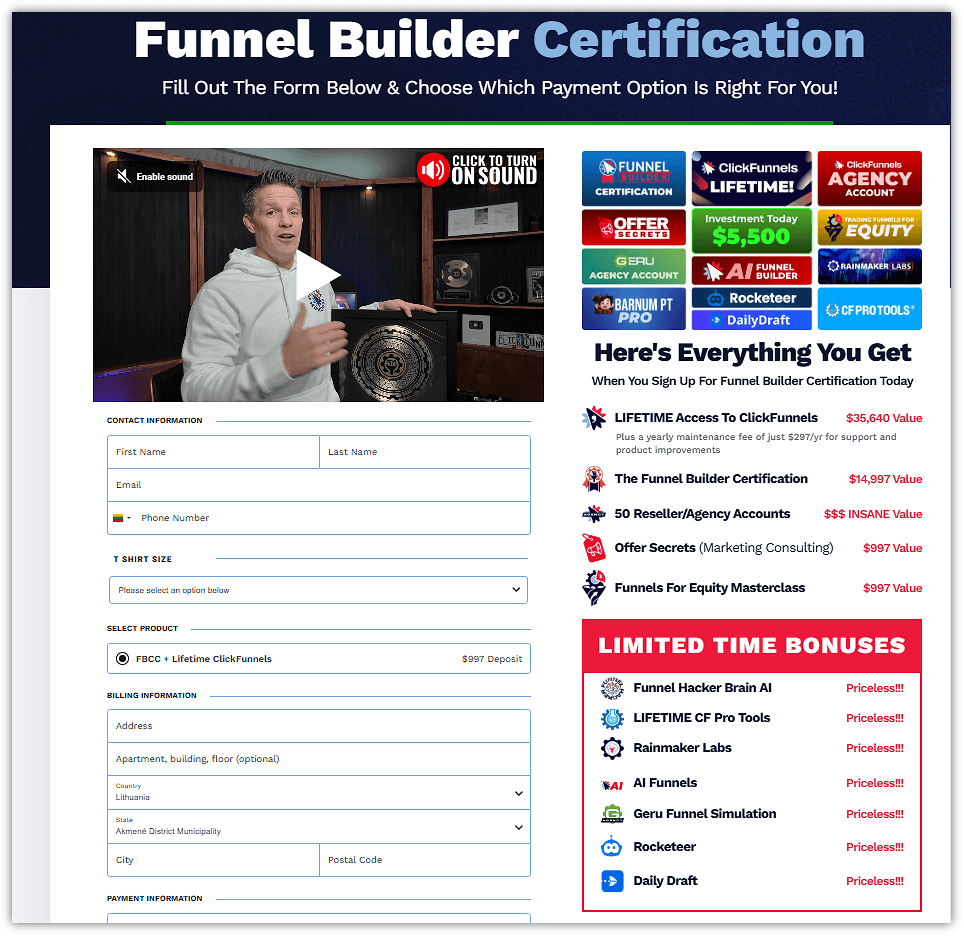Click the Funnels For Equity Masterclass icon
Viewport: 964px width, 936px height.
[594, 588]
